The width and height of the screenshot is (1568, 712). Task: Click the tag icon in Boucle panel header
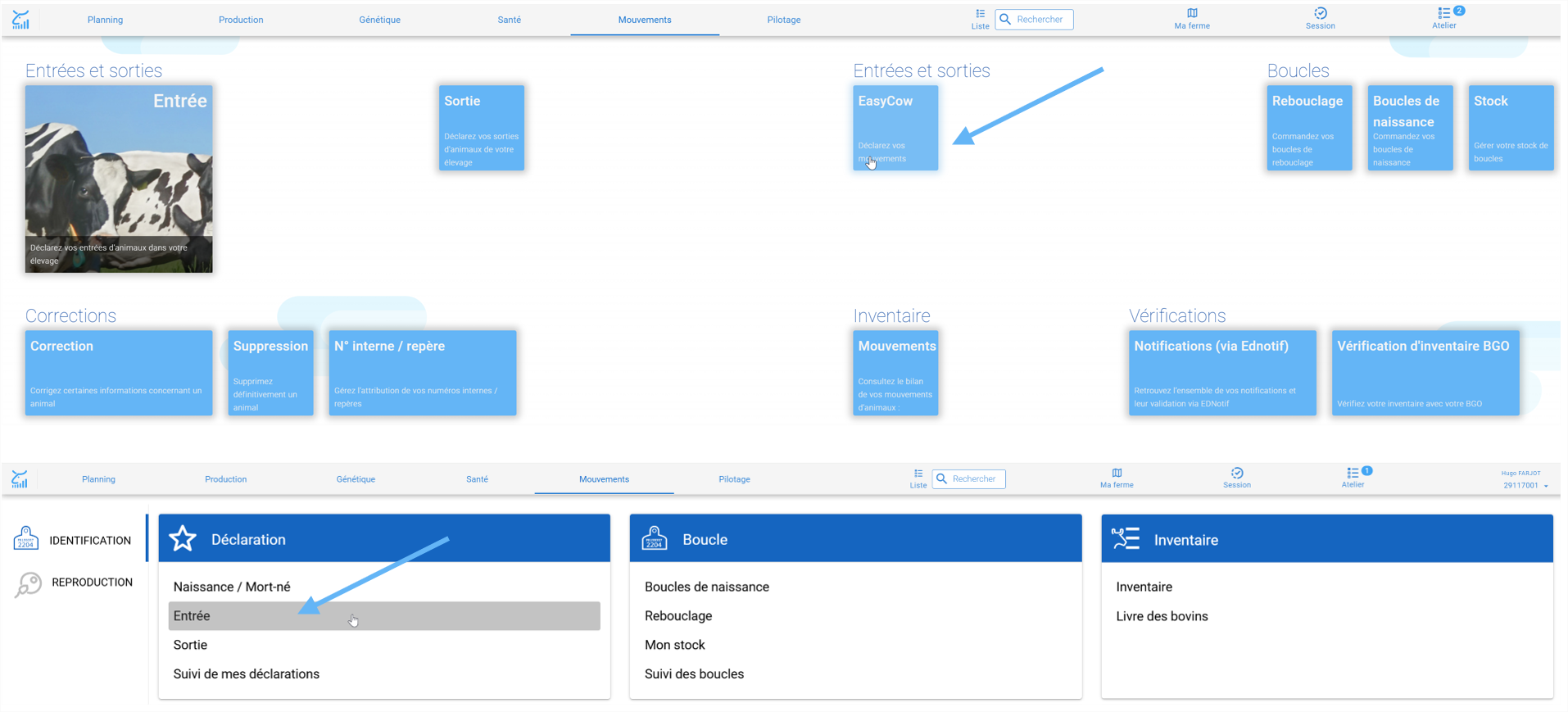coord(654,538)
